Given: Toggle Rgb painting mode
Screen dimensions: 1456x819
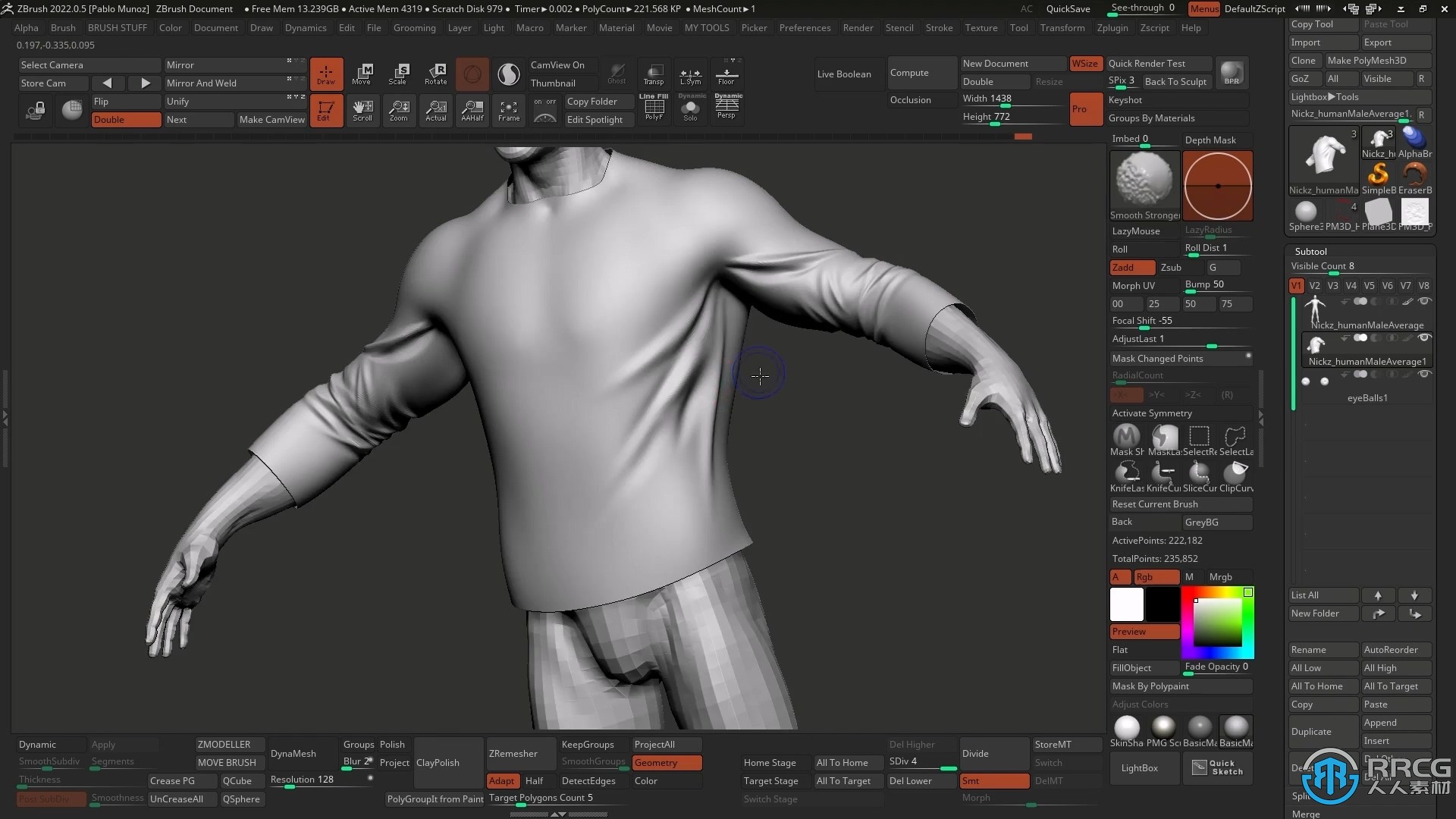Looking at the screenshot, I should pyautogui.click(x=1156, y=576).
